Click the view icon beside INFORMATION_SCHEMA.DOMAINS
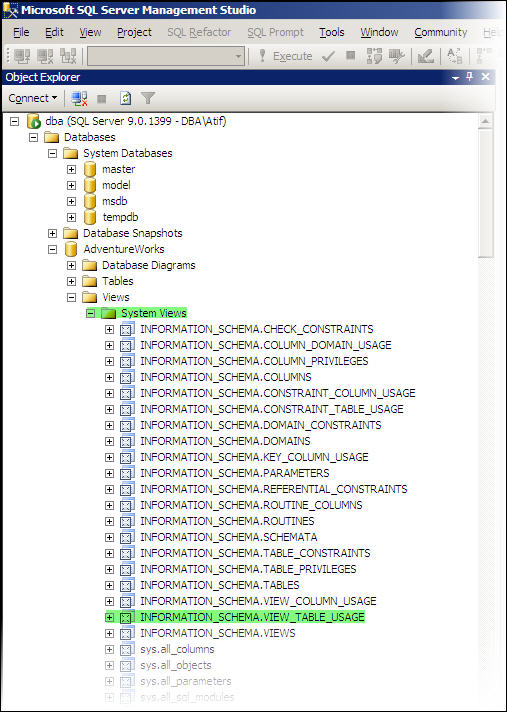Viewport: 507px width, 712px height. click(x=128, y=441)
